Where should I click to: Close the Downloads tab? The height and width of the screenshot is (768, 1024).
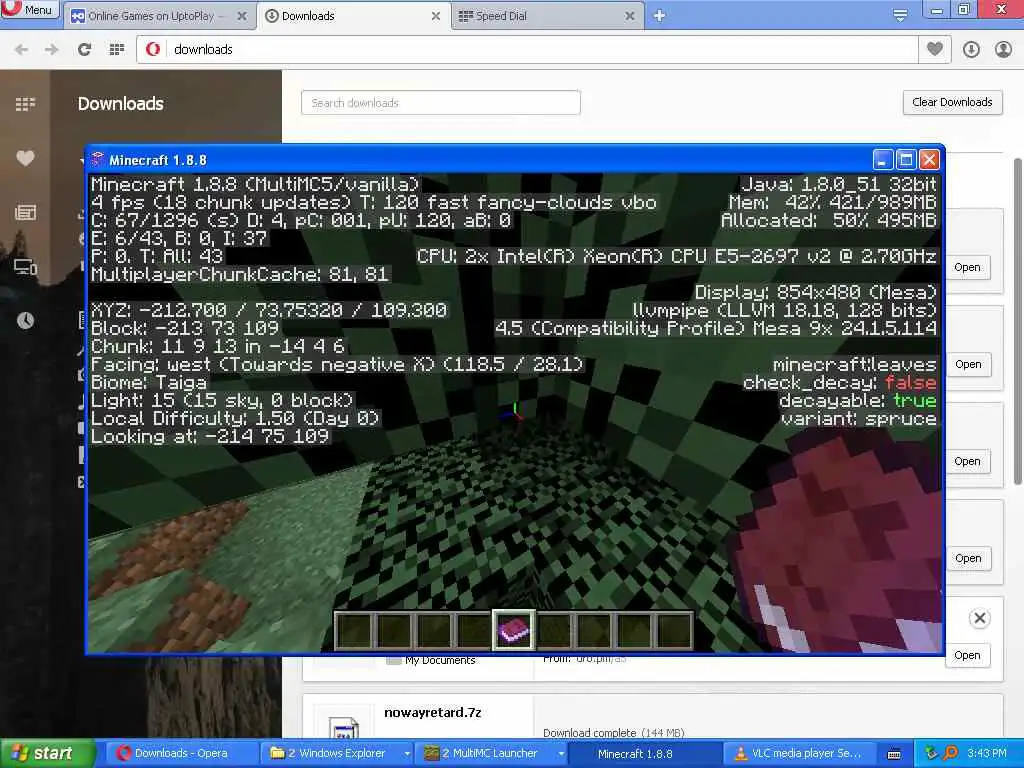(436, 16)
